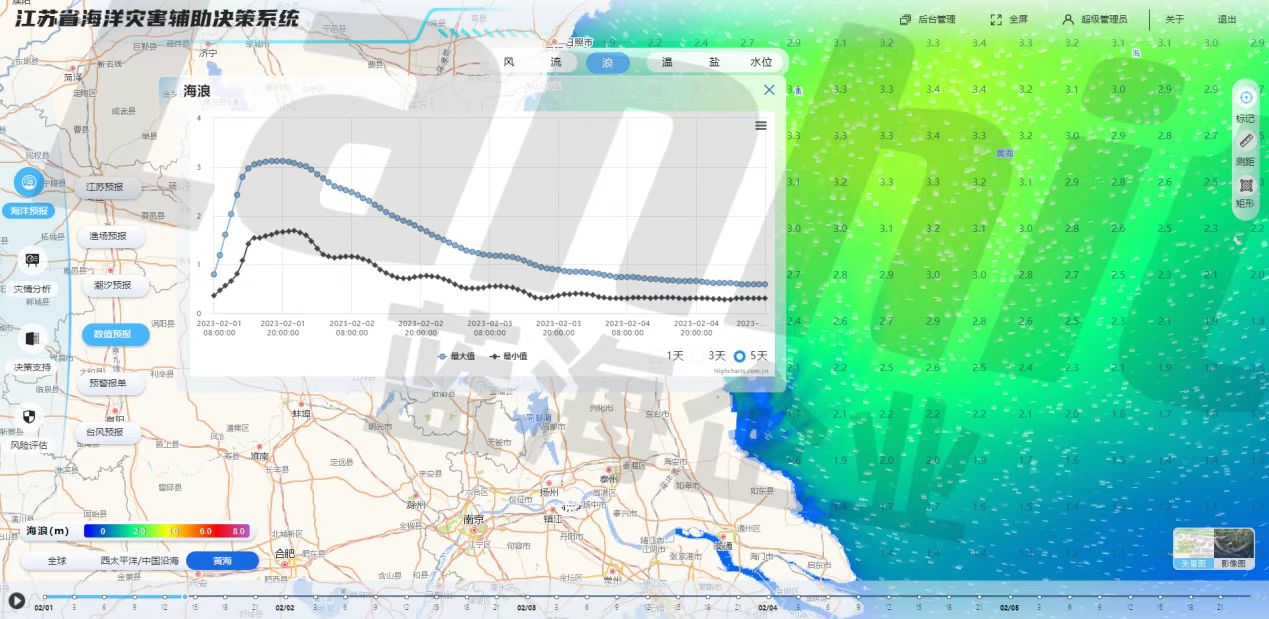Switch to the 水位 water level tab
Image resolution: width=1269 pixels, height=619 pixels.
click(x=761, y=62)
